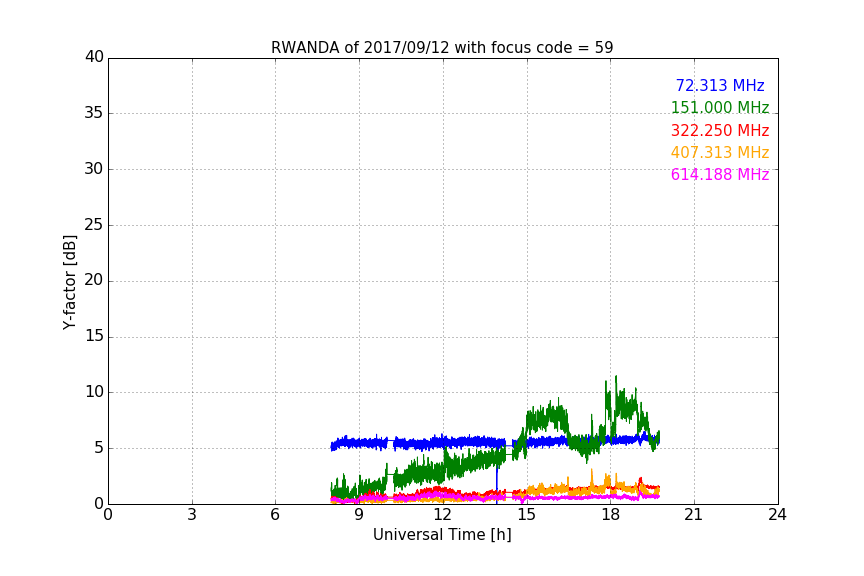Viewport: 864px width, 576px height.
Task: Select the magenta '614.188 MHz' legend label
Action: pos(720,174)
